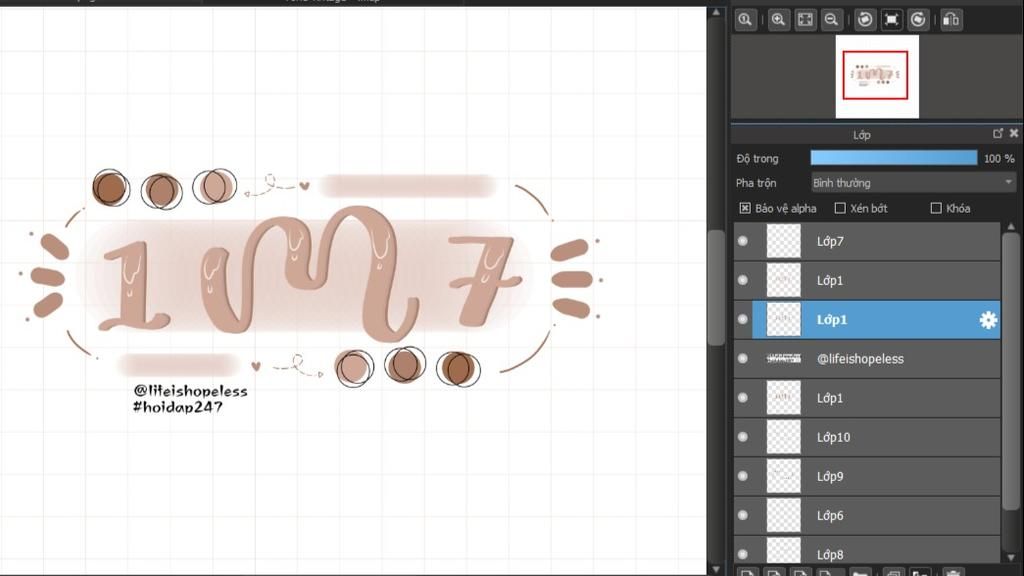Click the layer list scrollbar down arrow
Screen dimensions: 1024x576
(x=1011, y=557)
